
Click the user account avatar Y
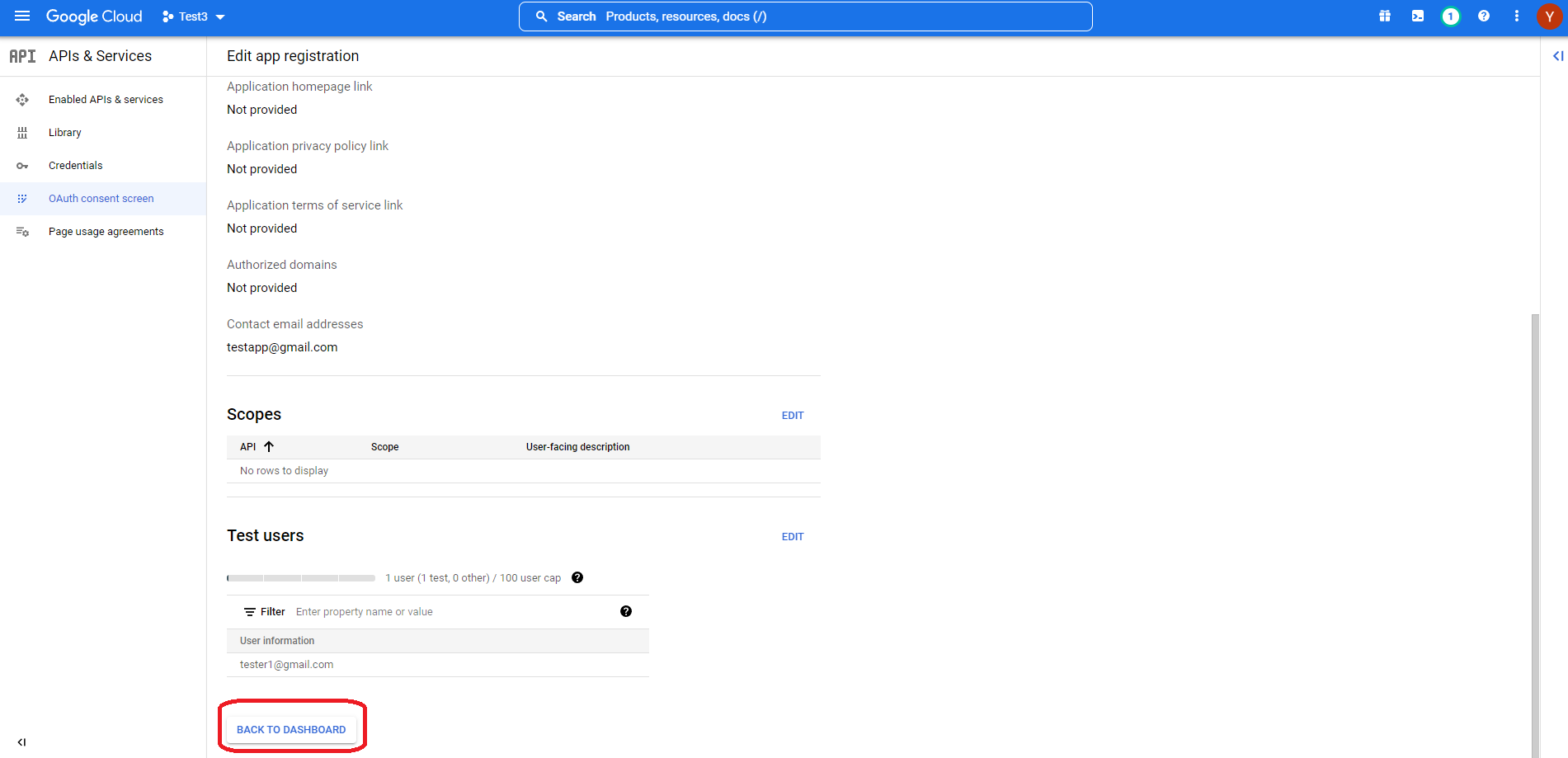(1549, 16)
